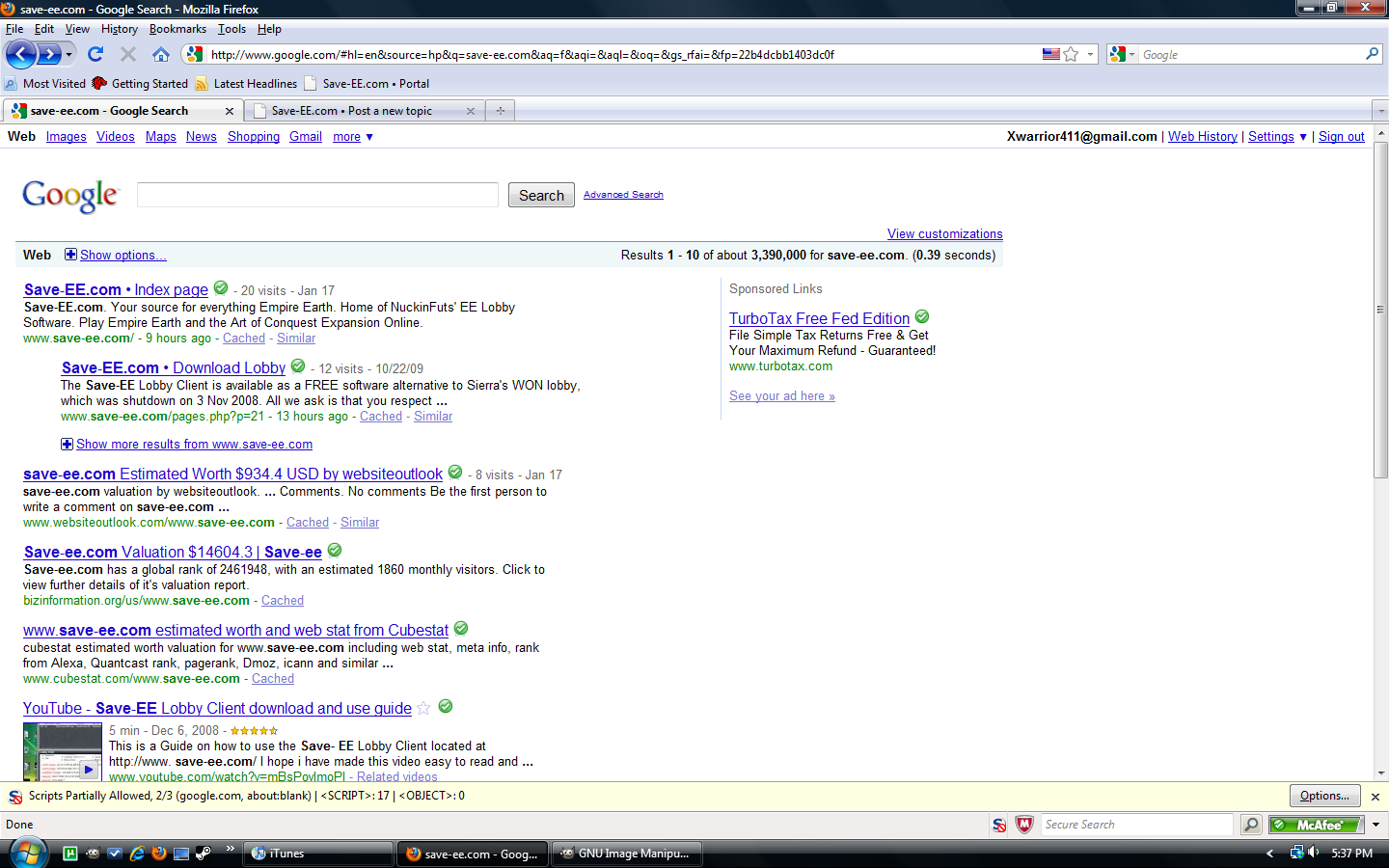Click the NoScript icon in status bar
Image resolution: width=1389 pixels, height=868 pixels.
[999, 825]
